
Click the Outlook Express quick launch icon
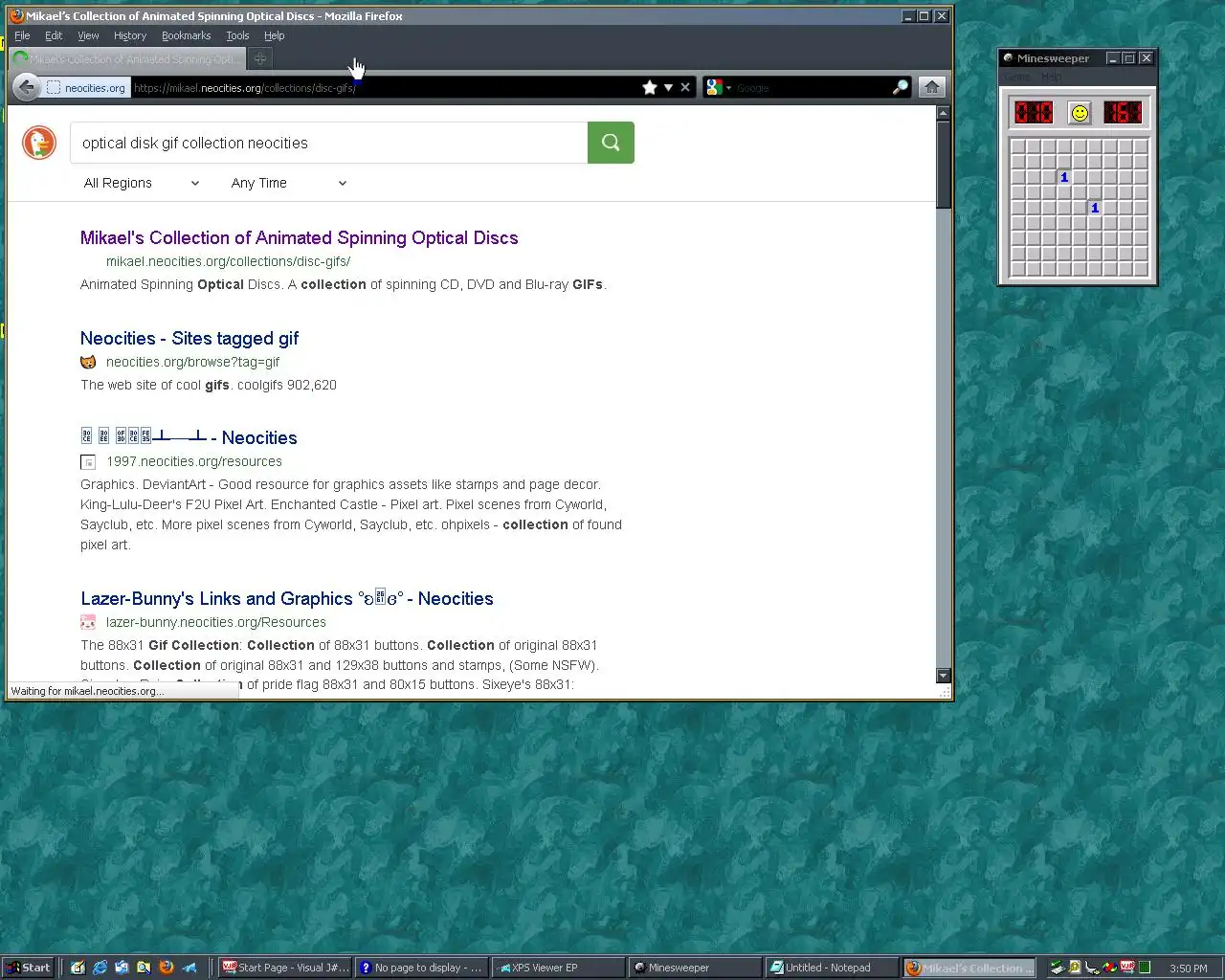point(122,968)
